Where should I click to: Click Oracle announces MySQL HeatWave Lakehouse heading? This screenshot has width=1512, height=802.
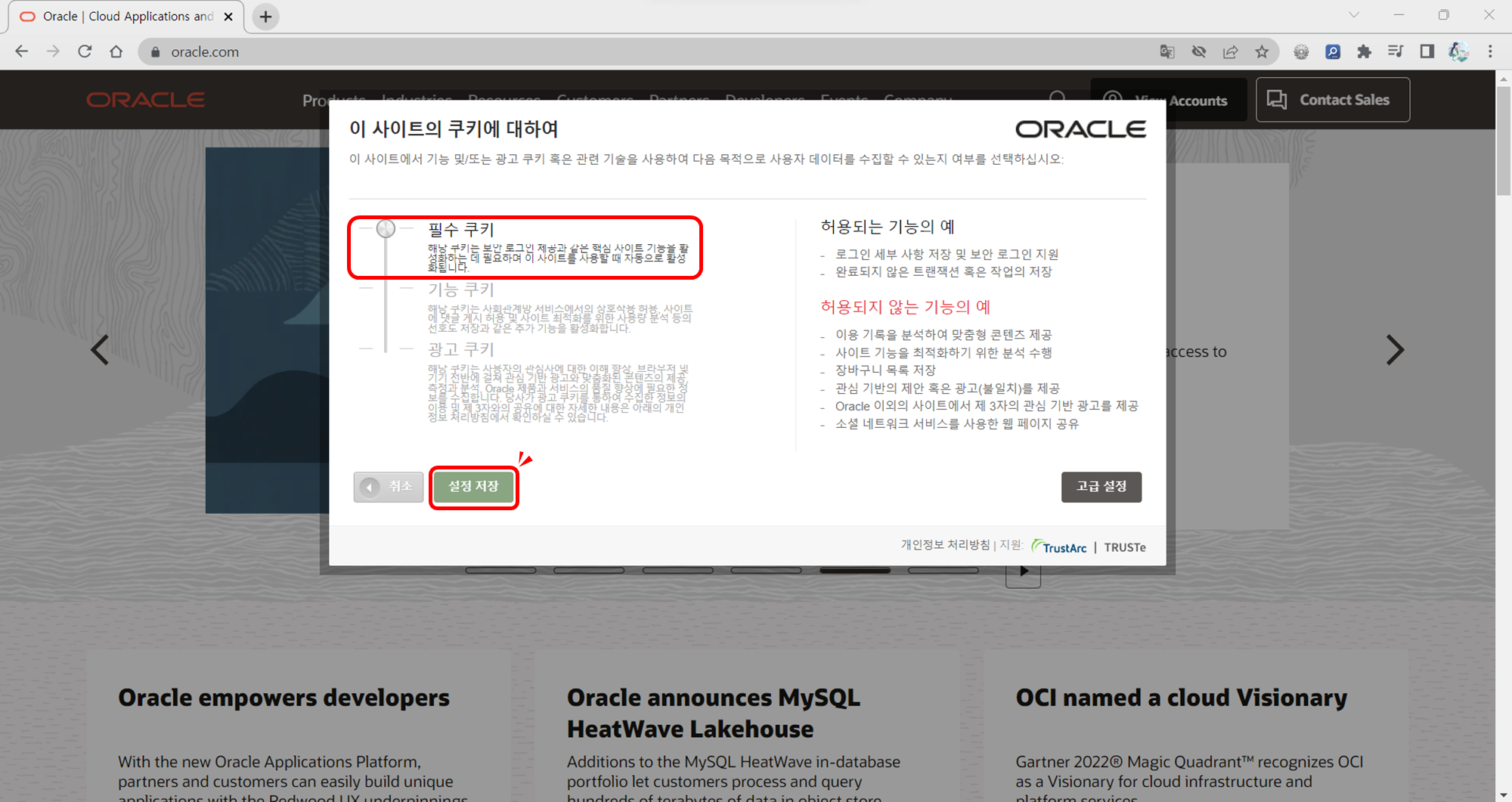click(714, 714)
